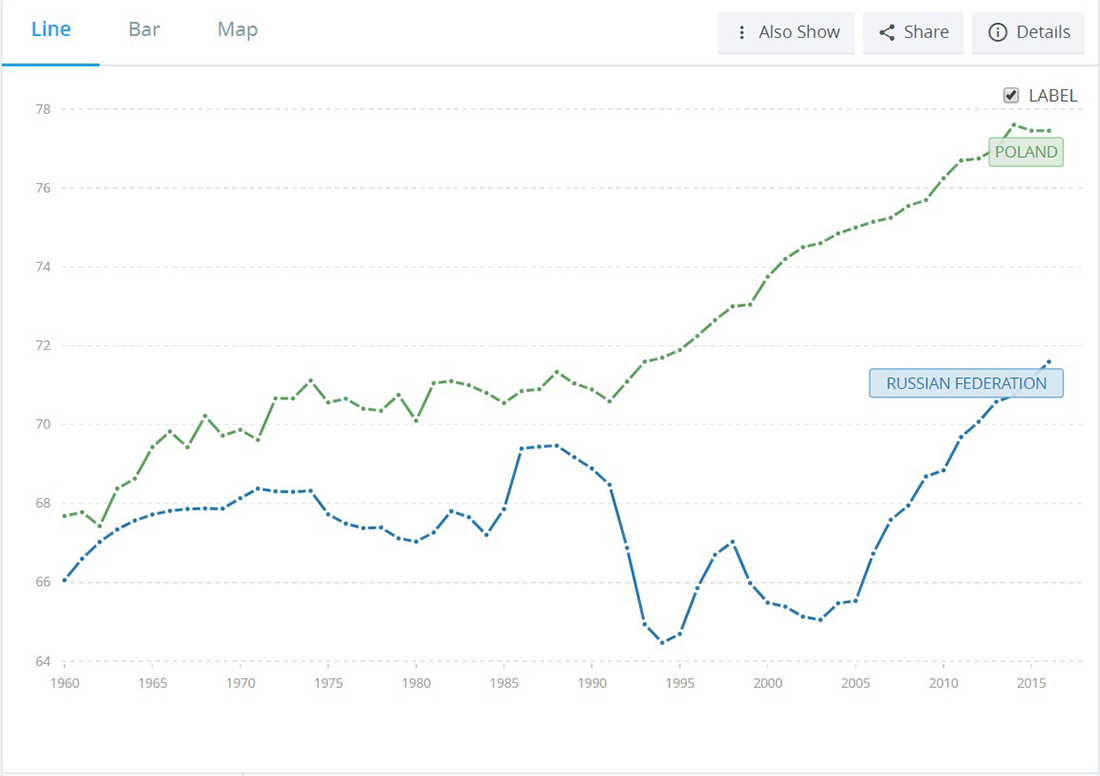Click the 2015 x-axis year label
This screenshot has height=776, width=1100.
coord(1031,683)
